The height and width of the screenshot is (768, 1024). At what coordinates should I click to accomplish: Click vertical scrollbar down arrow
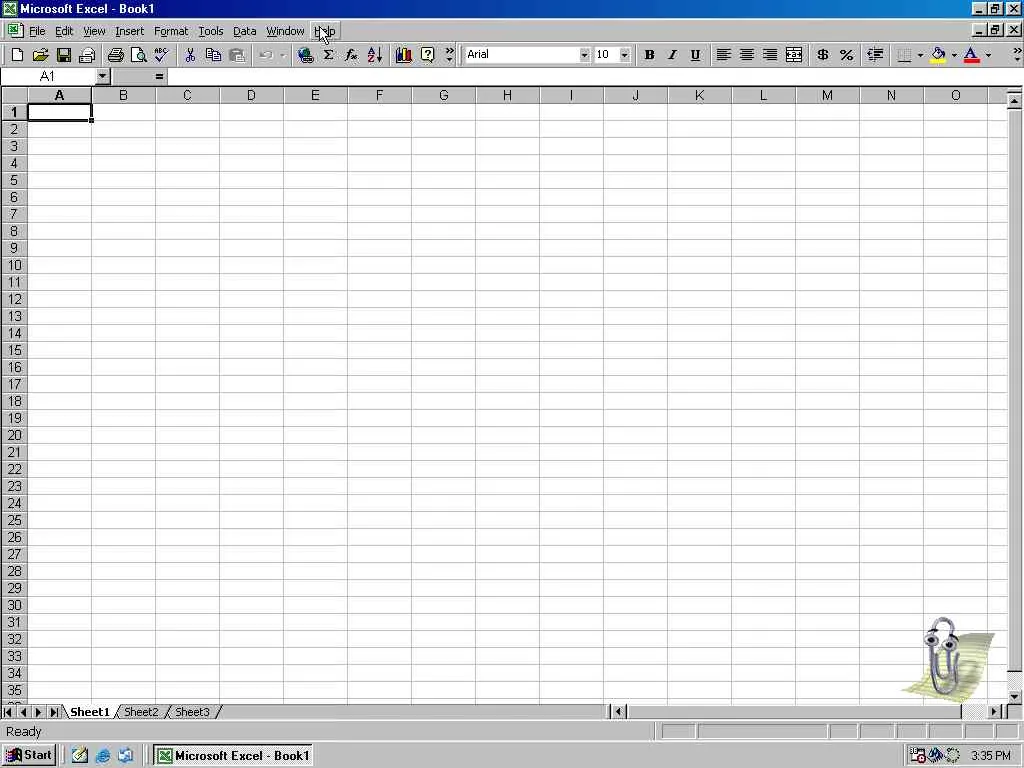(1014, 697)
